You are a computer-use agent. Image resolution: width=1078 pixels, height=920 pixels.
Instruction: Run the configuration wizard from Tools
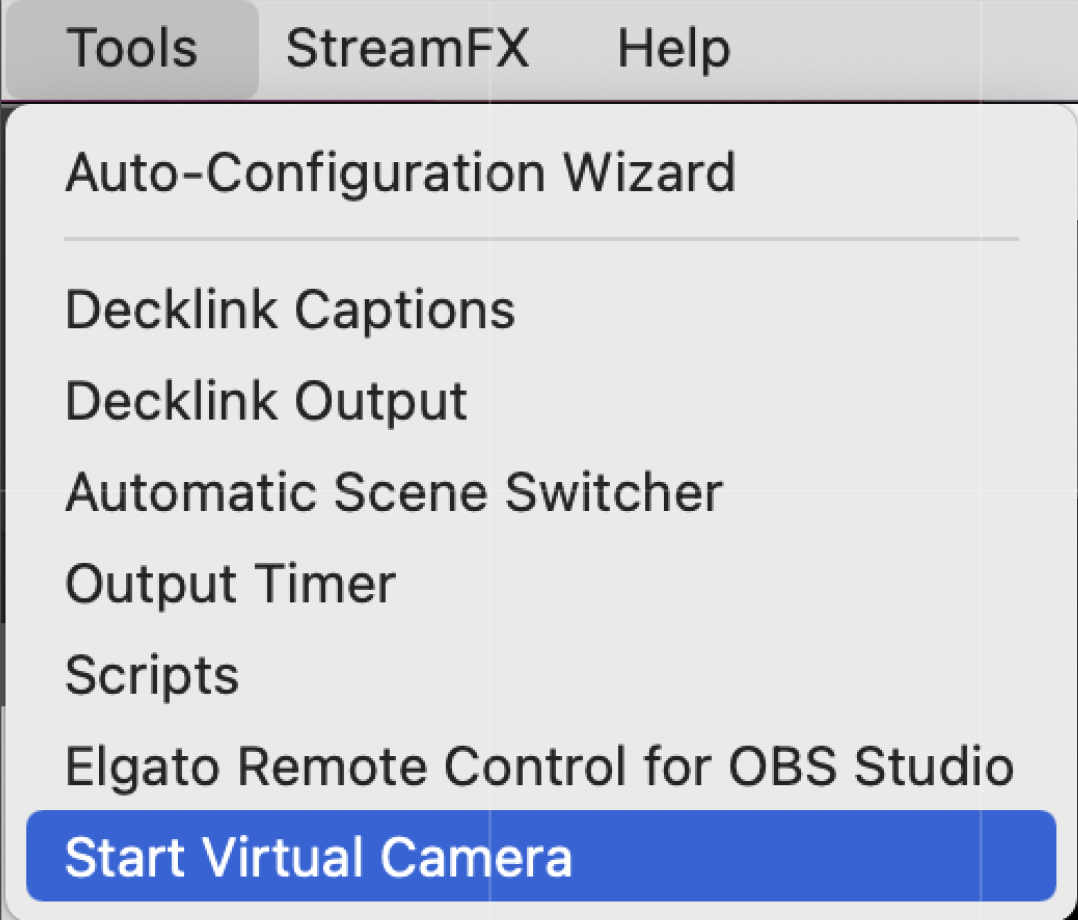pos(399,171)
